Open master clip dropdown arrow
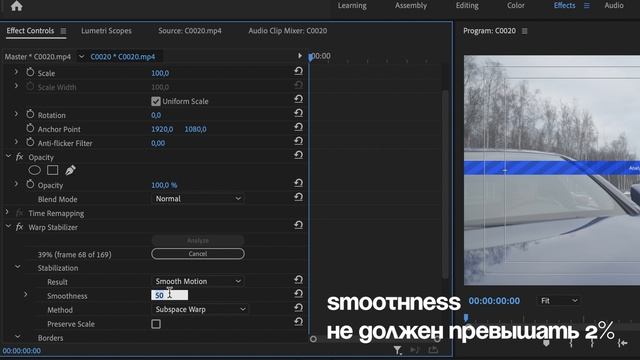640x360 pixels. click(81, 56)
